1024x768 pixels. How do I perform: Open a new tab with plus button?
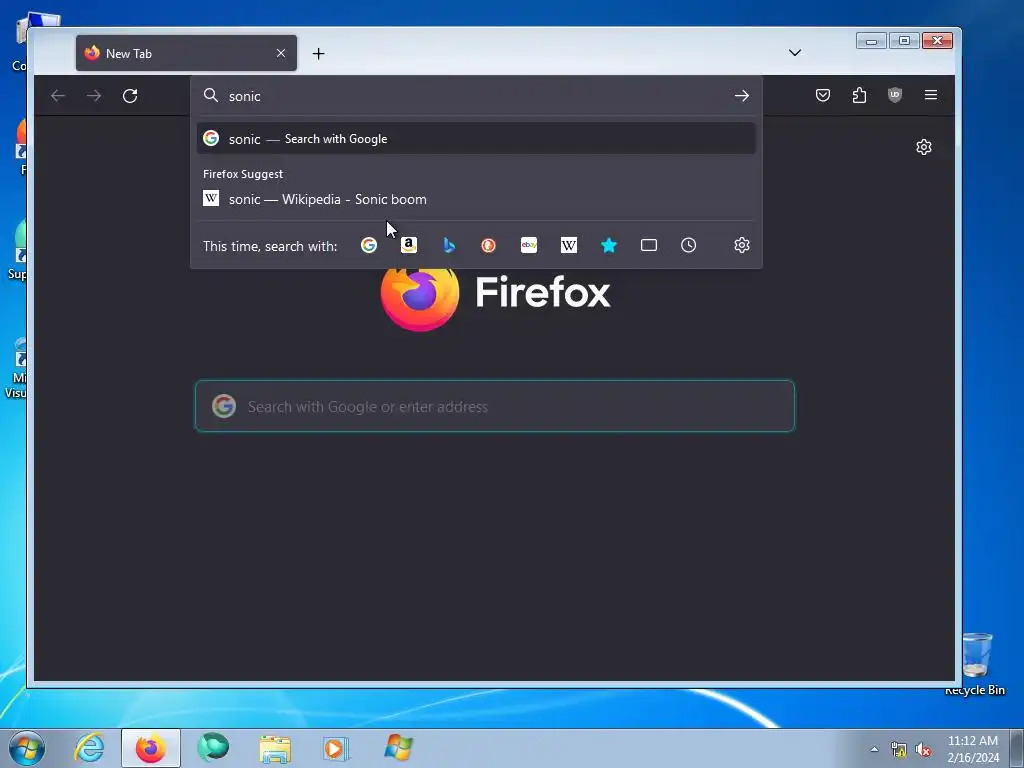point(318,54)
